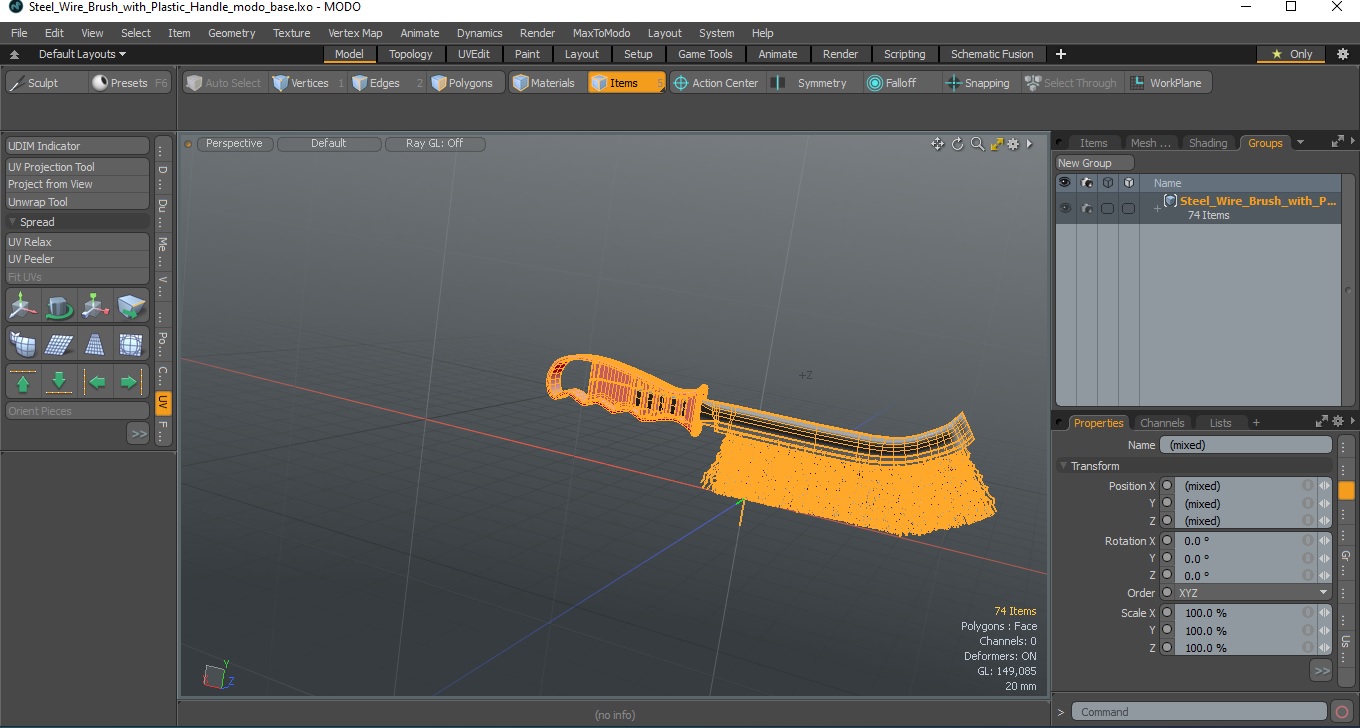
Task: Activate Items selection mode
Action: 626,83
